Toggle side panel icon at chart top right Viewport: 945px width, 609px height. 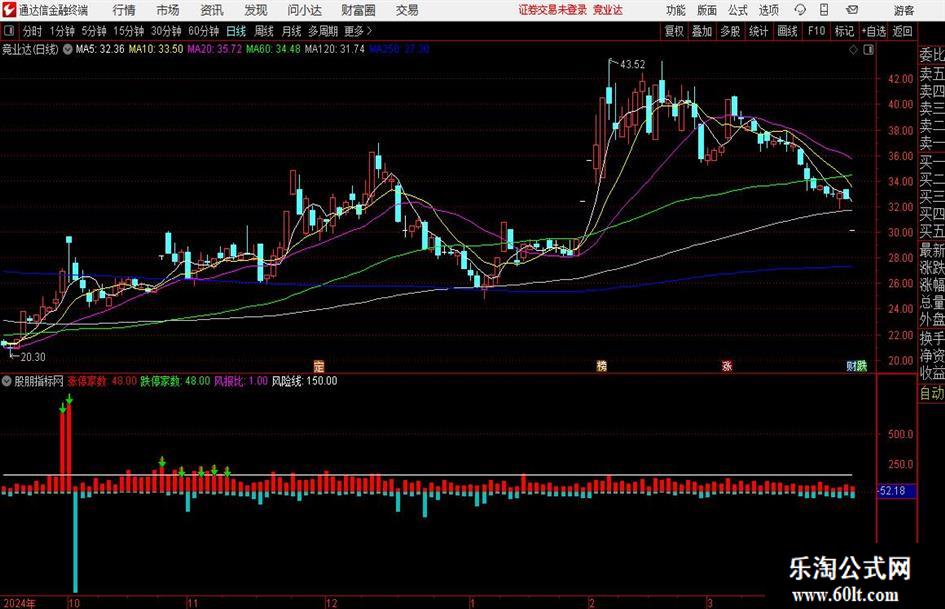click(868, 50)
